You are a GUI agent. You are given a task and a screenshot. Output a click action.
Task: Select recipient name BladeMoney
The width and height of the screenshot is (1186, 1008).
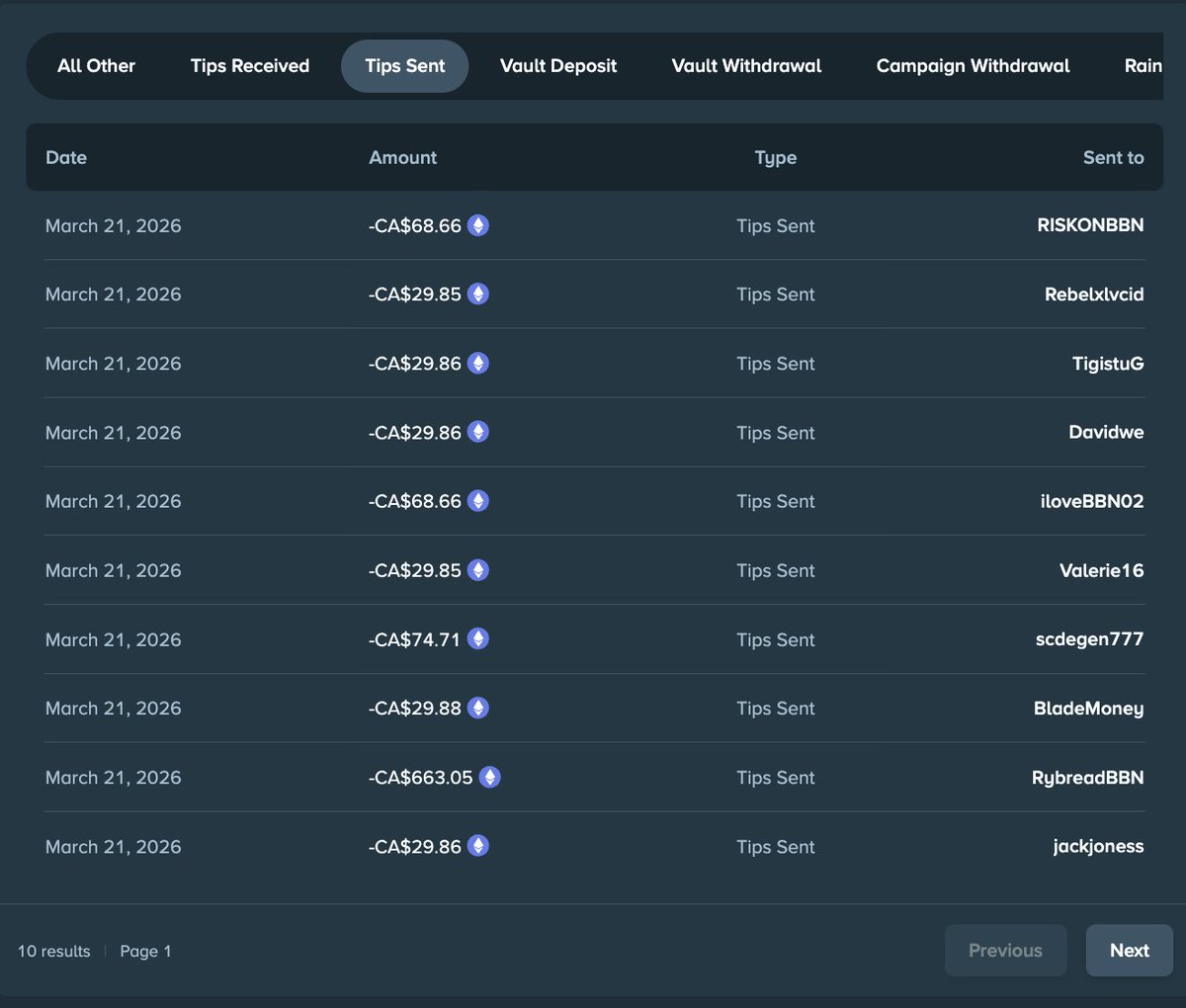click(x=1089, y=709)
